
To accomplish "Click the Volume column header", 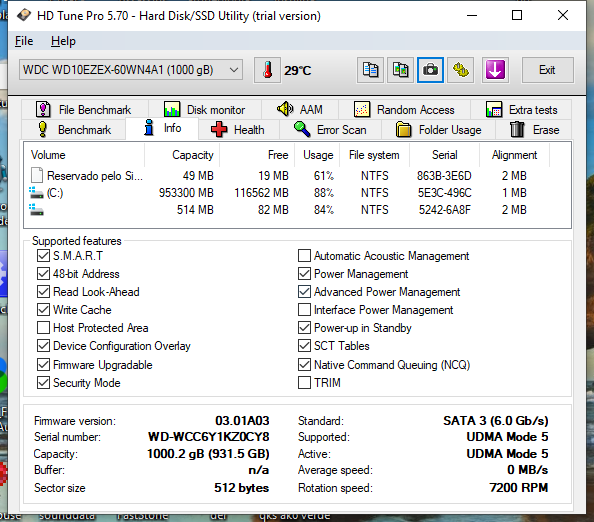I will pos(84,155).
